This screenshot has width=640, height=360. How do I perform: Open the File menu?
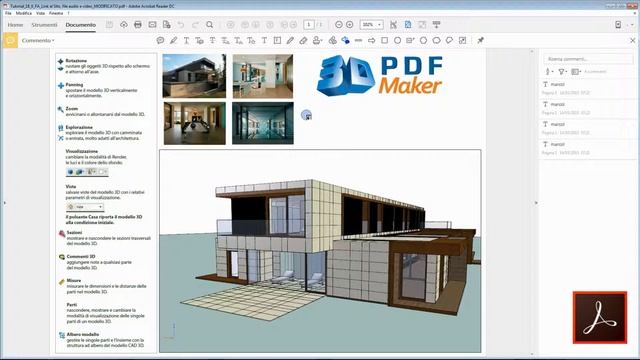point(8,13)
